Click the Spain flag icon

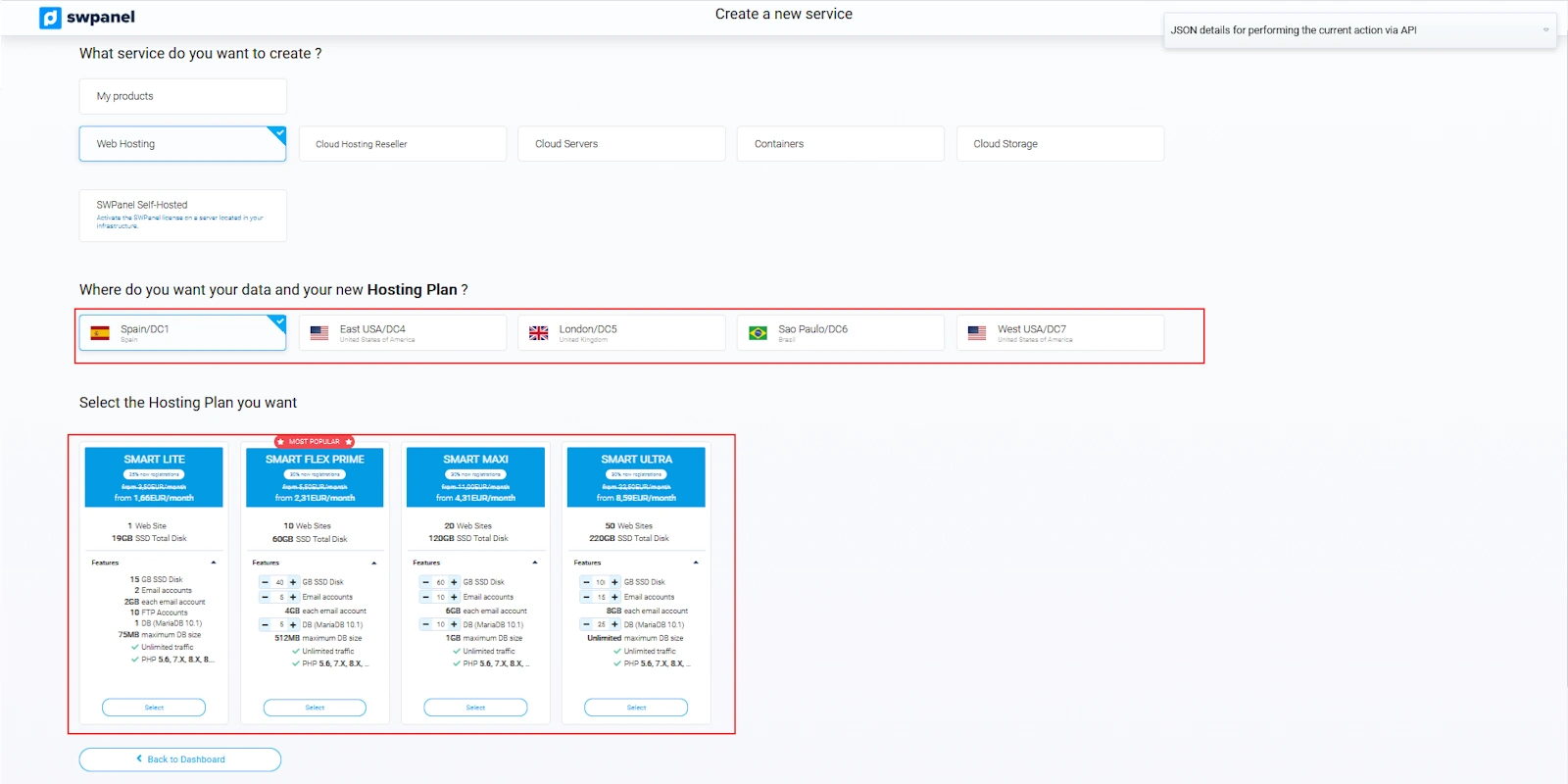[x=100, y=333]
